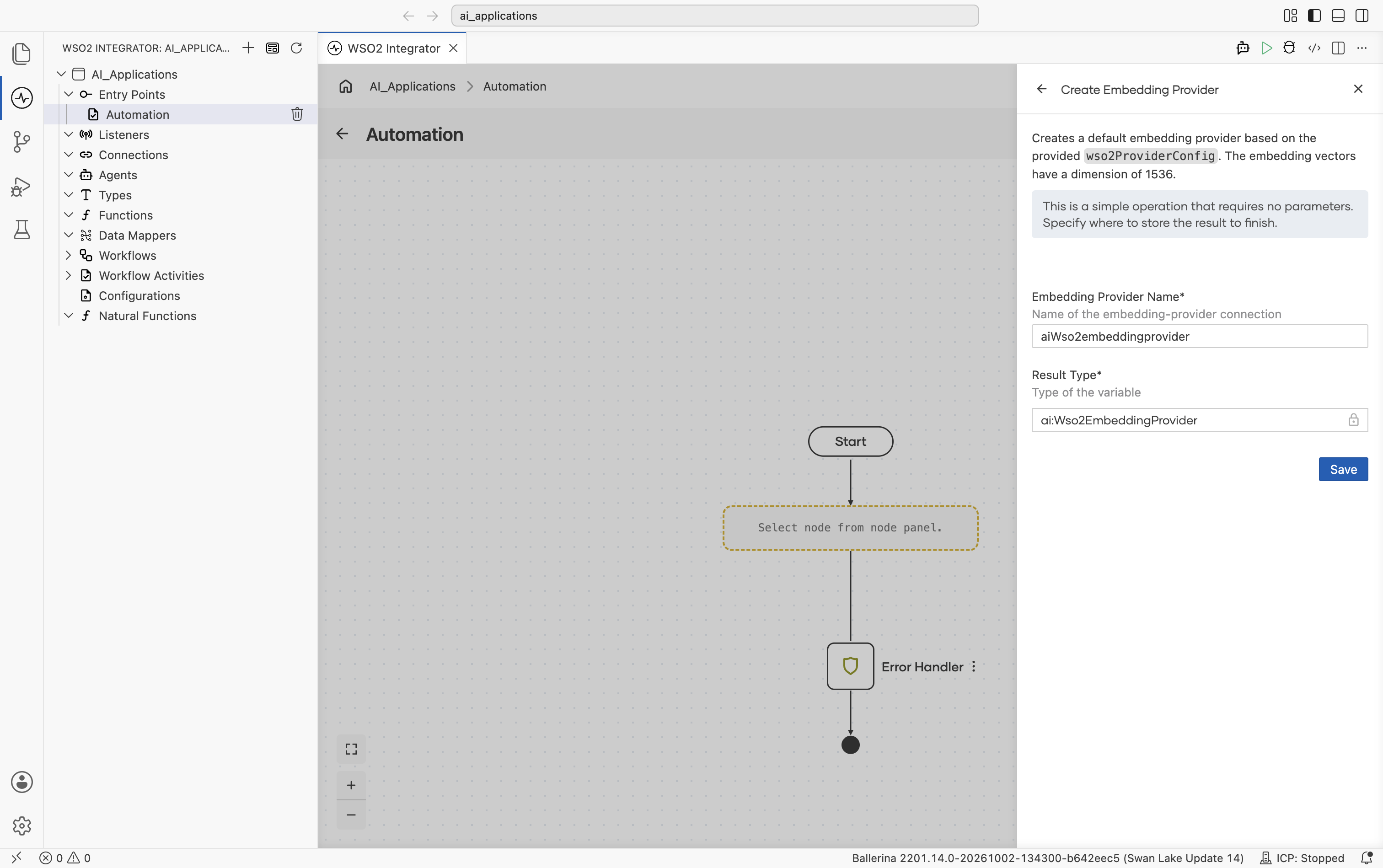Viewport: 1383px width, 868px height.
Task: Click the refresh icon in sidebar header
Action: pos(296,48)
